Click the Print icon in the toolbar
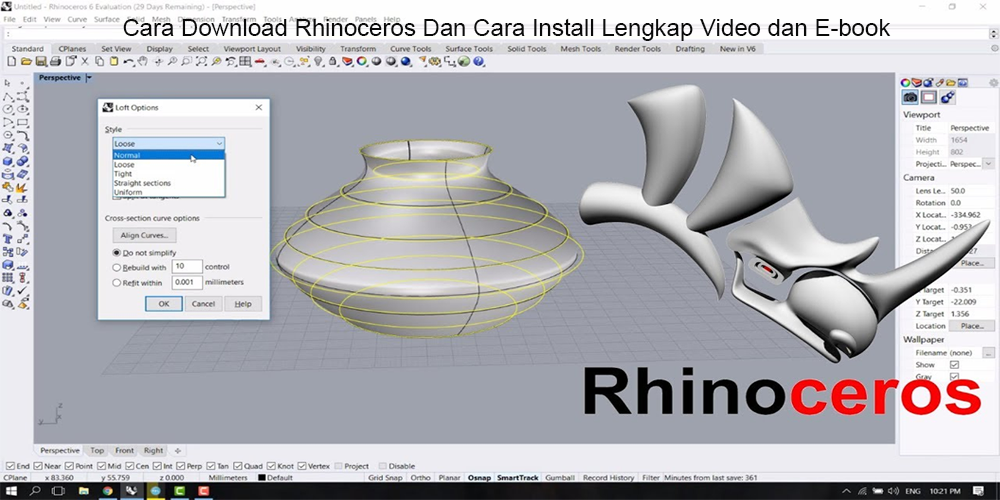This screenshot has height=500, width=1000. [55, 61]
